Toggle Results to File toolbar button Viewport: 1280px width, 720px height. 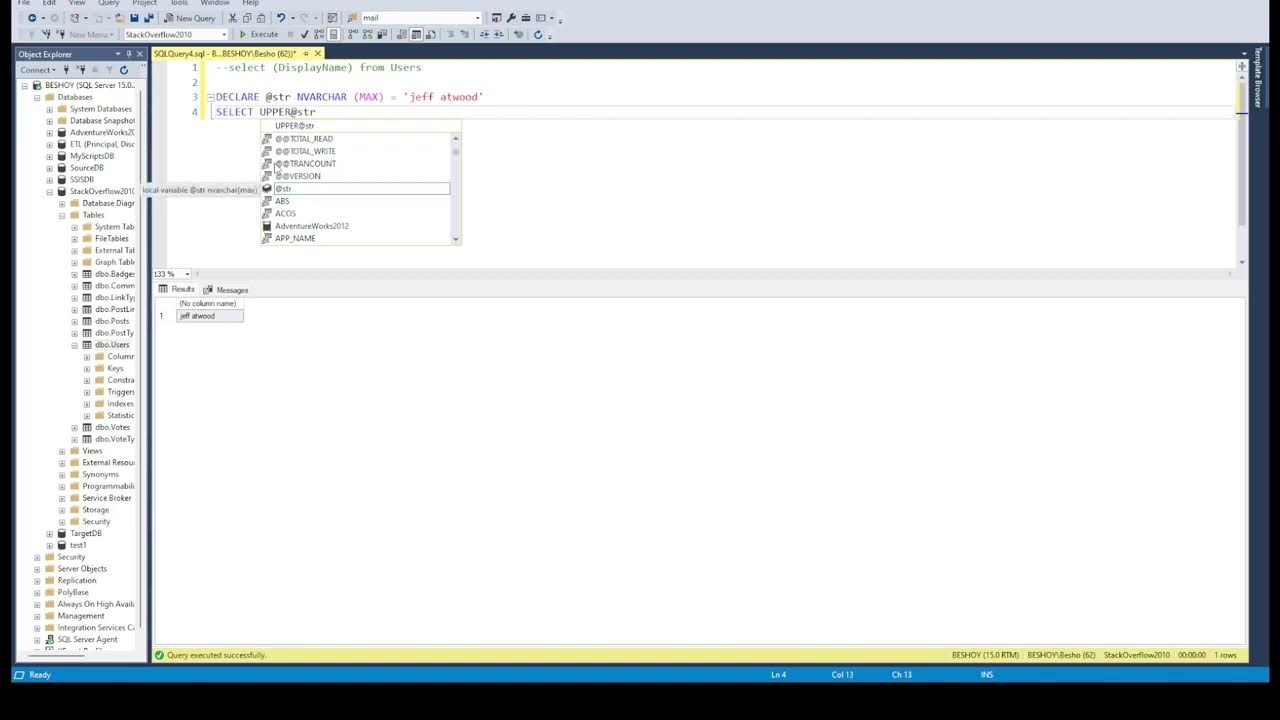430,34
